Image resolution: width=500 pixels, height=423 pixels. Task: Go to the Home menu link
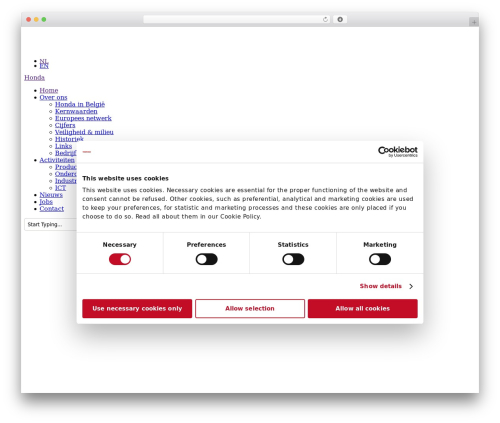pyautogui.click(x=49, y=90)
